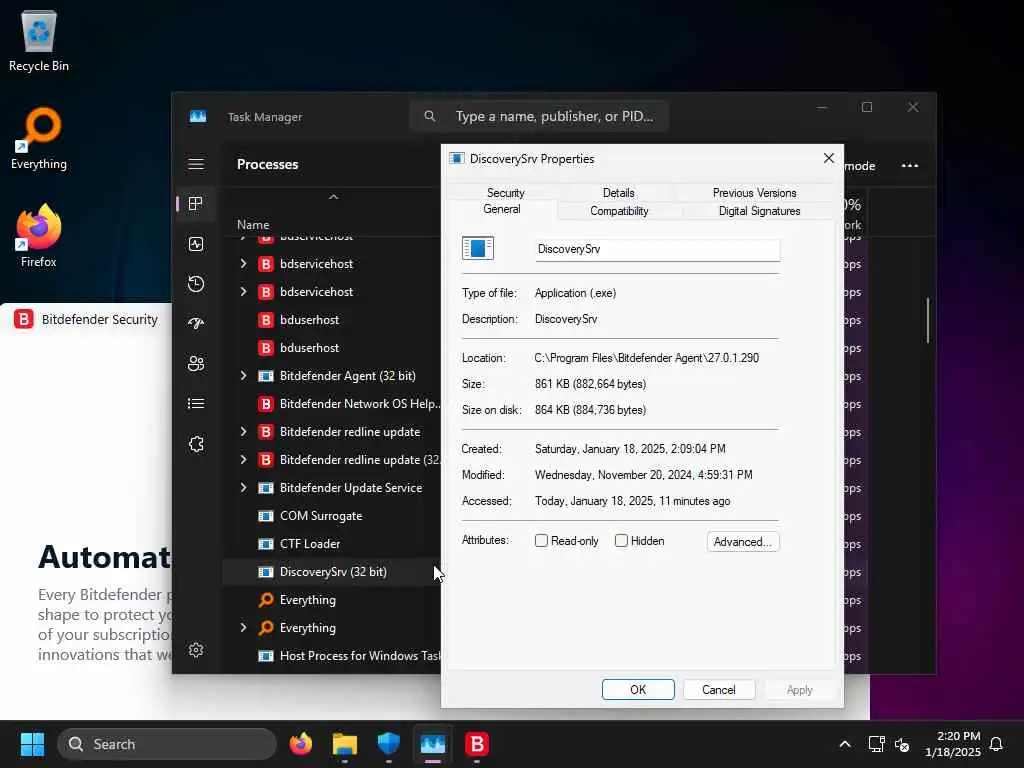Expand Bitdefender Agent (32 bit) process
Viewport: 1024px width, 768px height.
(243, 376)
